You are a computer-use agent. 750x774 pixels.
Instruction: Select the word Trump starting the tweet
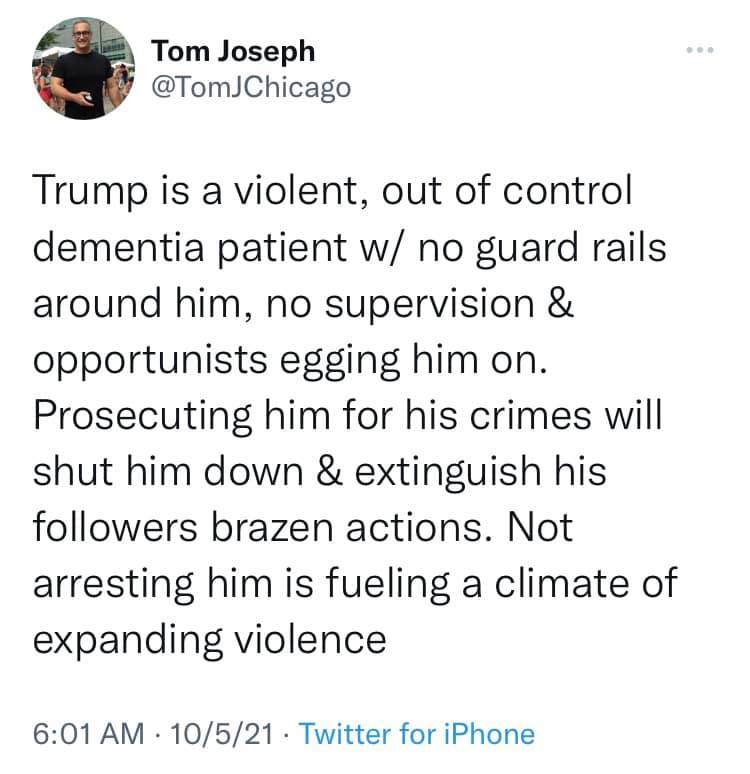90,192
